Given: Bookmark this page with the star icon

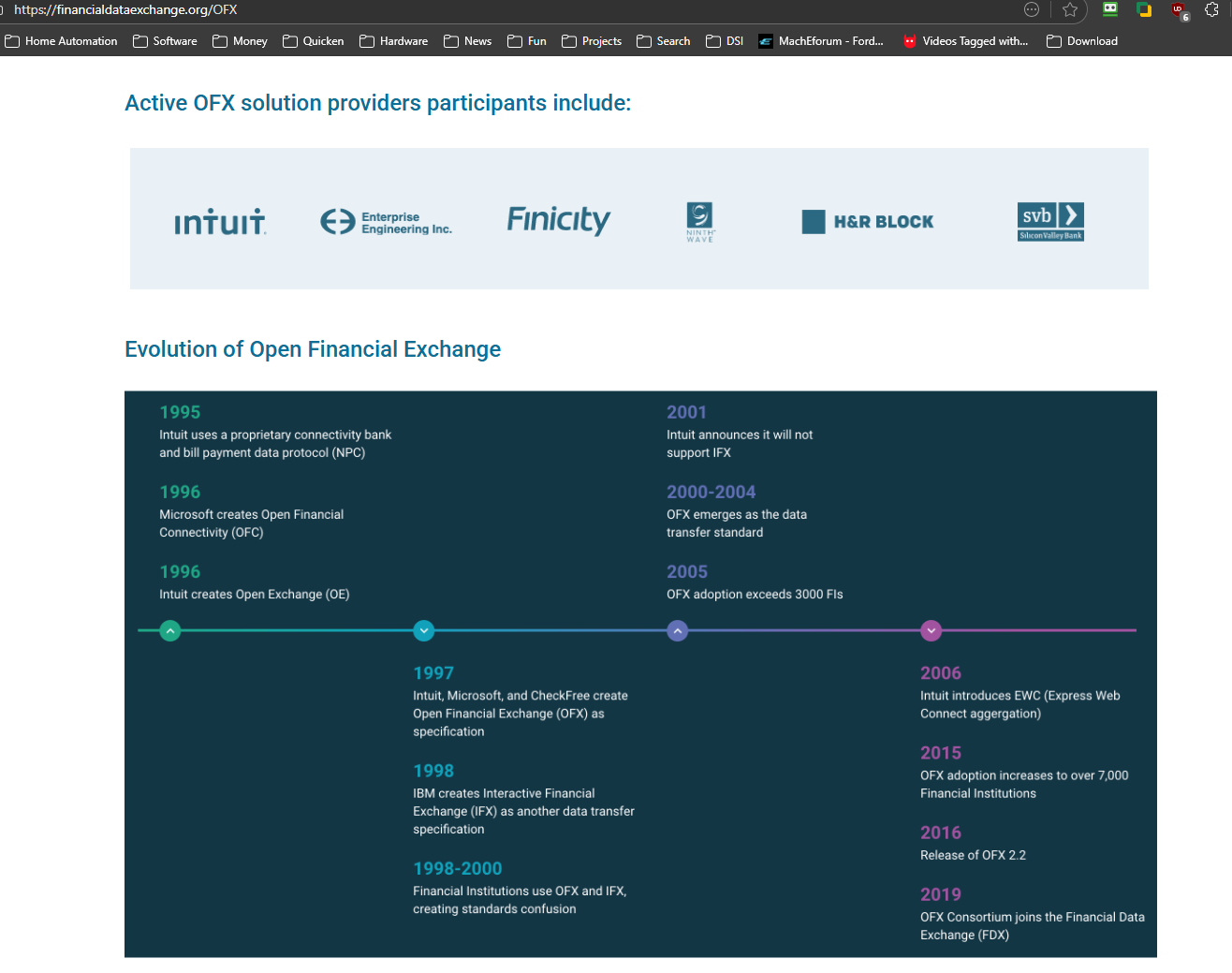Looking at the screenshot, I should (1070, 9).
